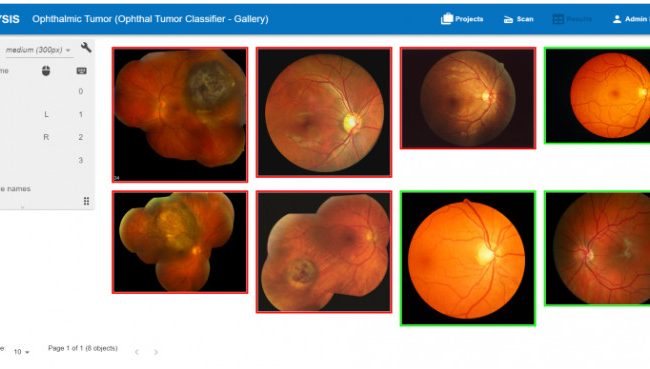
Task: Click the grid dots icon in the side panel
Action: (x=86, y=201)
